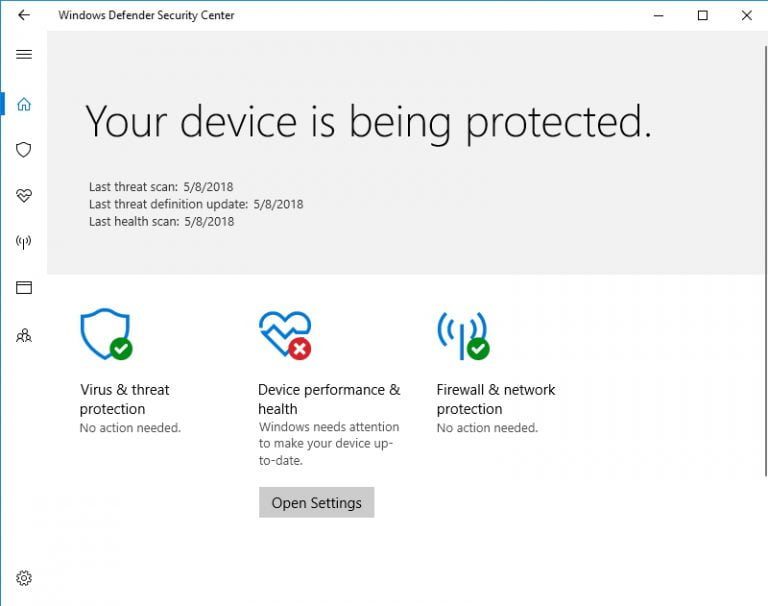Click the large shield with green checkmark

coord(105,334)
